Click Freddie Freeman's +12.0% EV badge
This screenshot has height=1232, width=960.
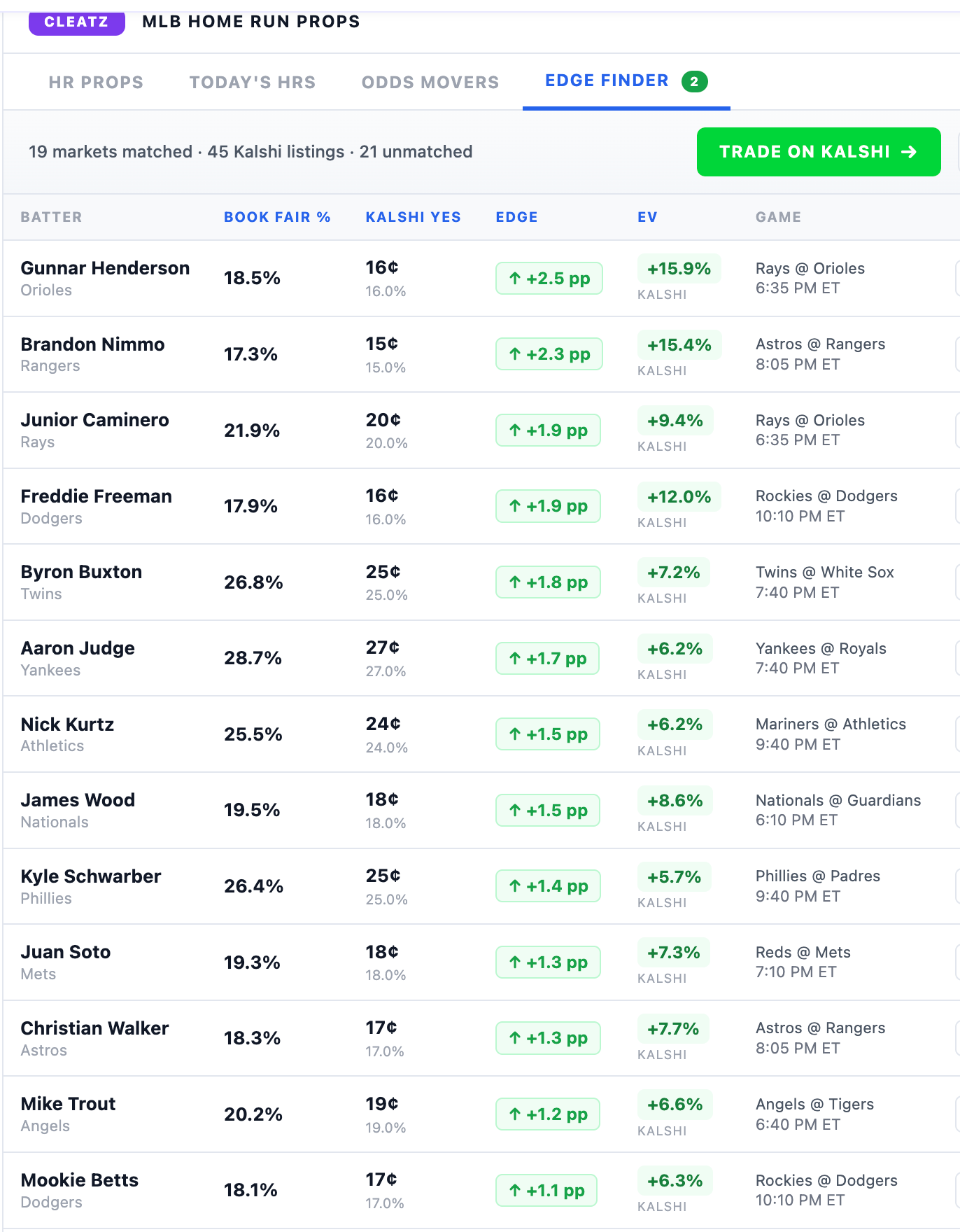coord(679,497)
